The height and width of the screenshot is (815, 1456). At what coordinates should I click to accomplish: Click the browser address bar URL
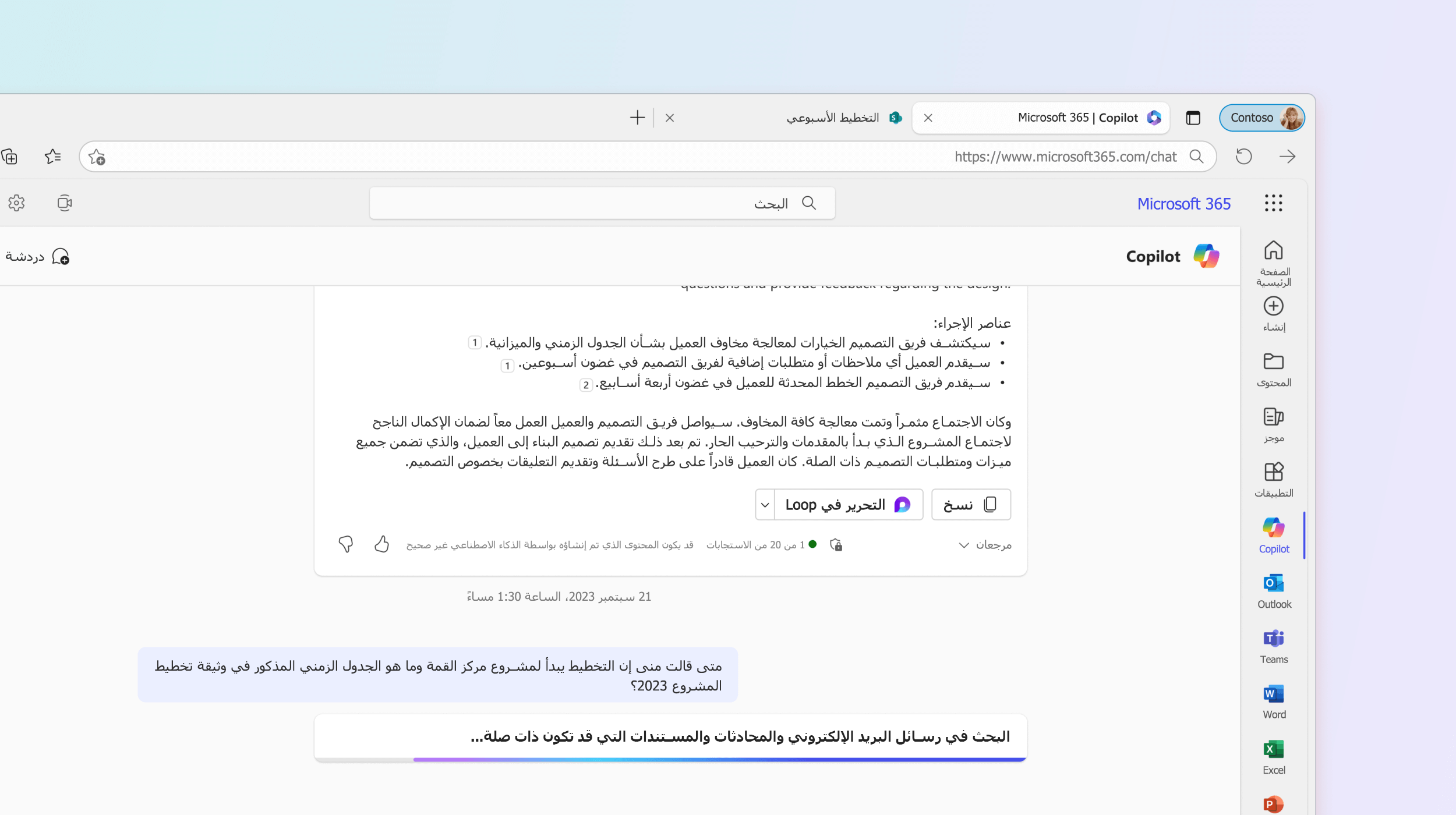click(1065, 157)
